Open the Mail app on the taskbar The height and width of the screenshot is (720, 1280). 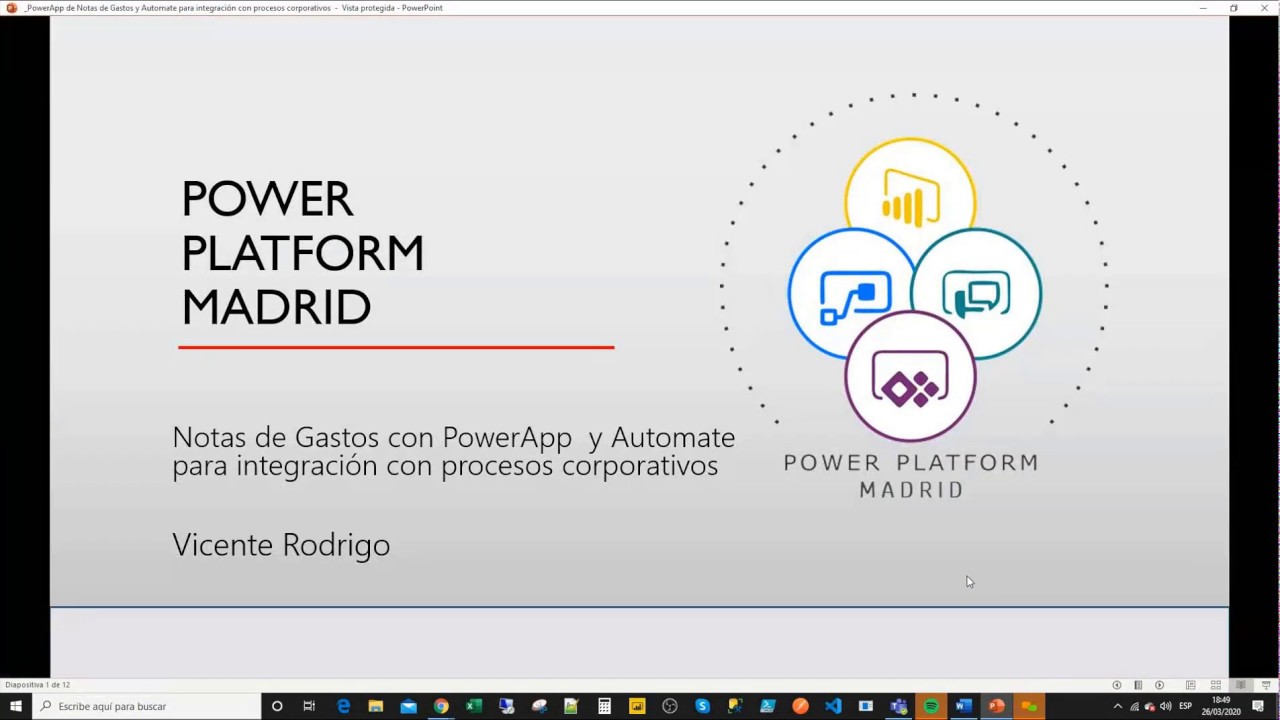[x=408, y=706]
